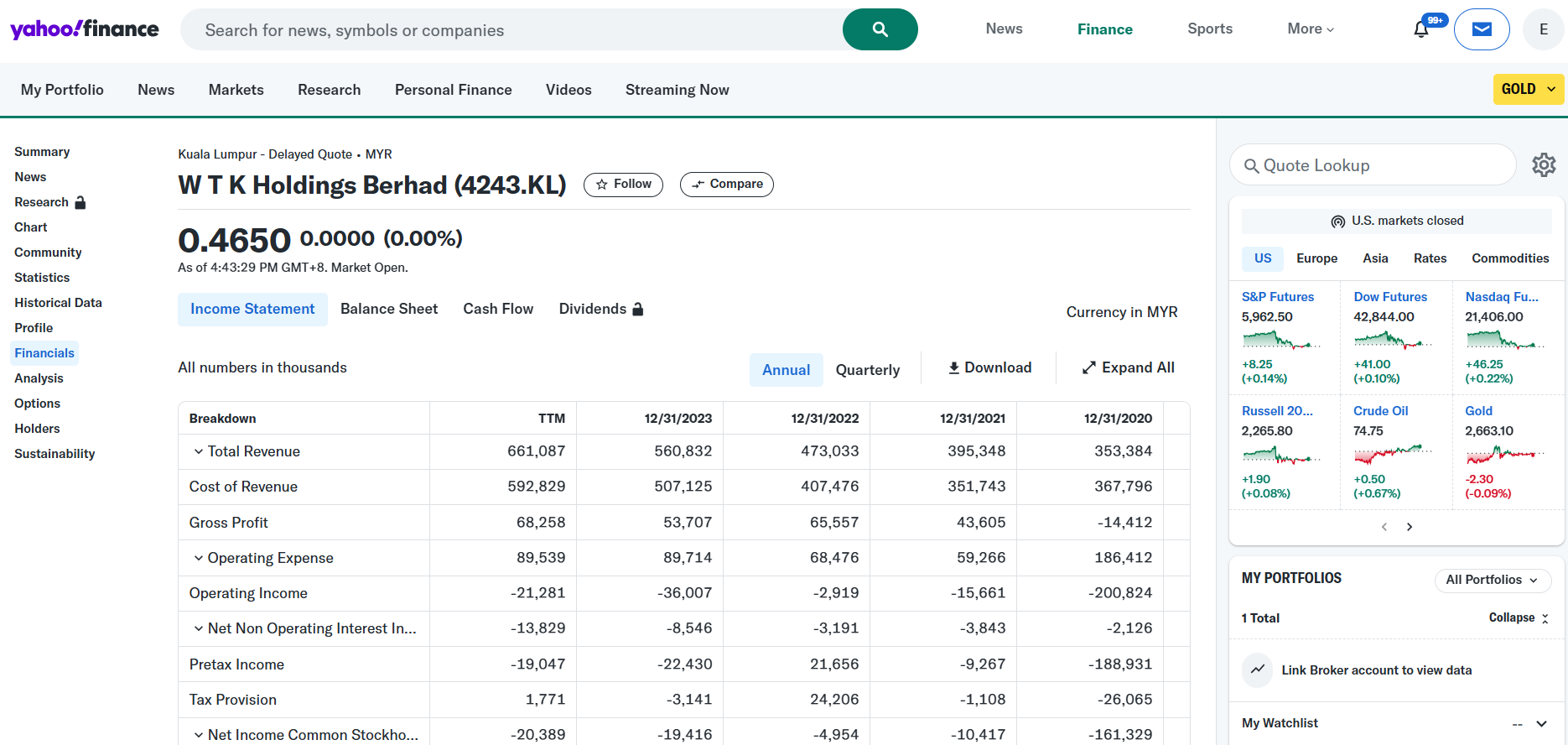
Task: Show next market cards with right arrow
Action: (x=1410, y=527)
